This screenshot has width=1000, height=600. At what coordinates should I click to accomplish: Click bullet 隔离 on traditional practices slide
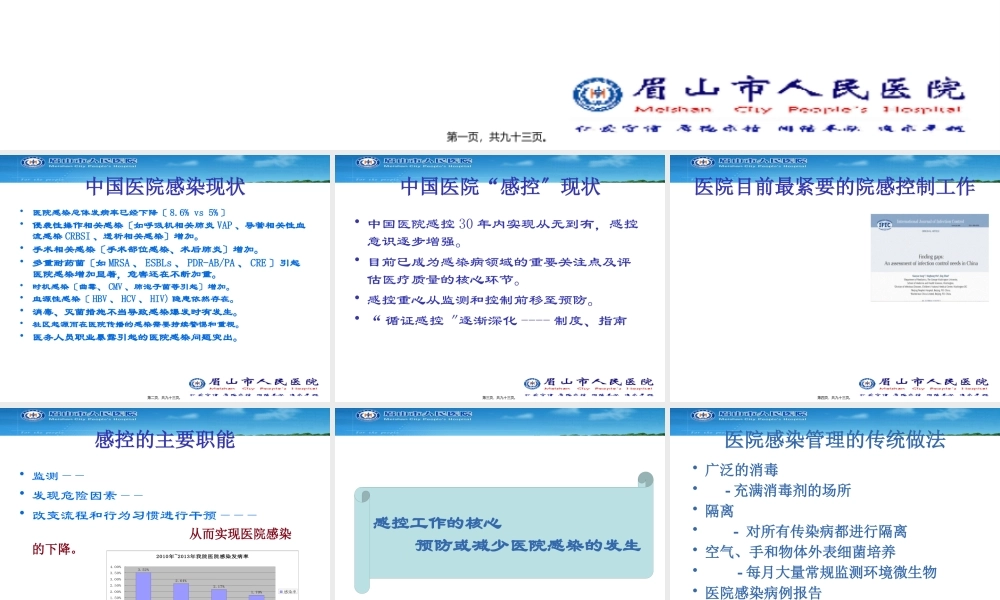coord(719,511)
